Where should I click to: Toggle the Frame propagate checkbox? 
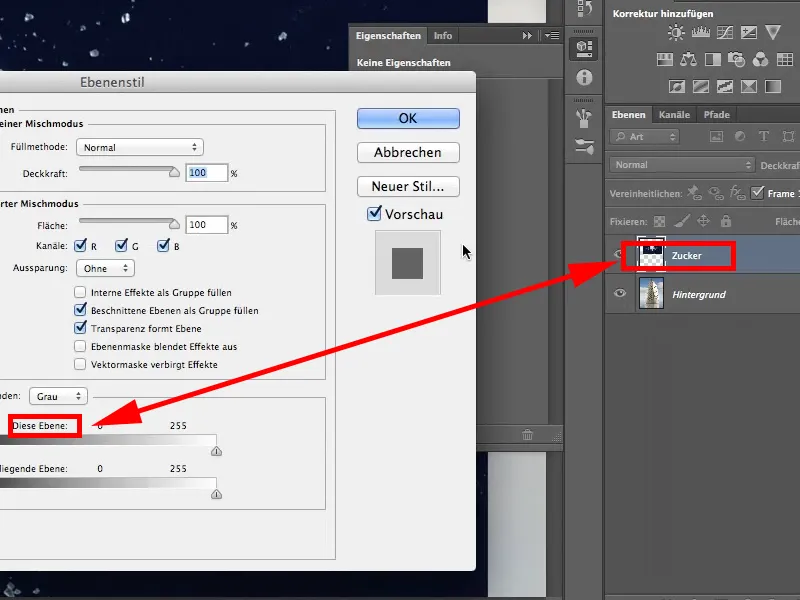coord(757,193)
